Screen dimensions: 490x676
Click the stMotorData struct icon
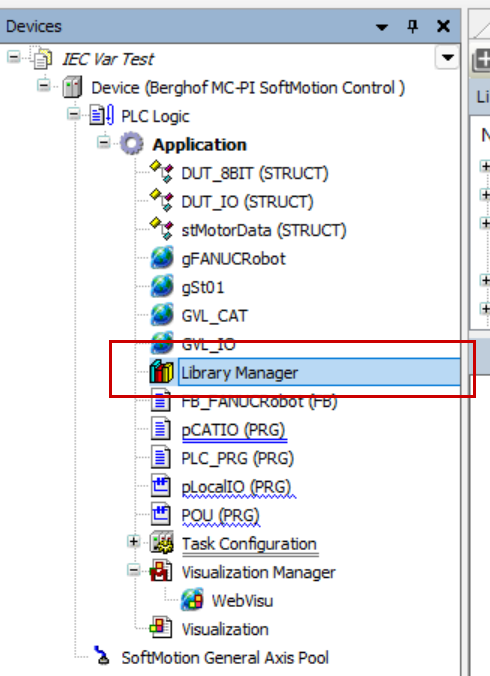point(162,229)
